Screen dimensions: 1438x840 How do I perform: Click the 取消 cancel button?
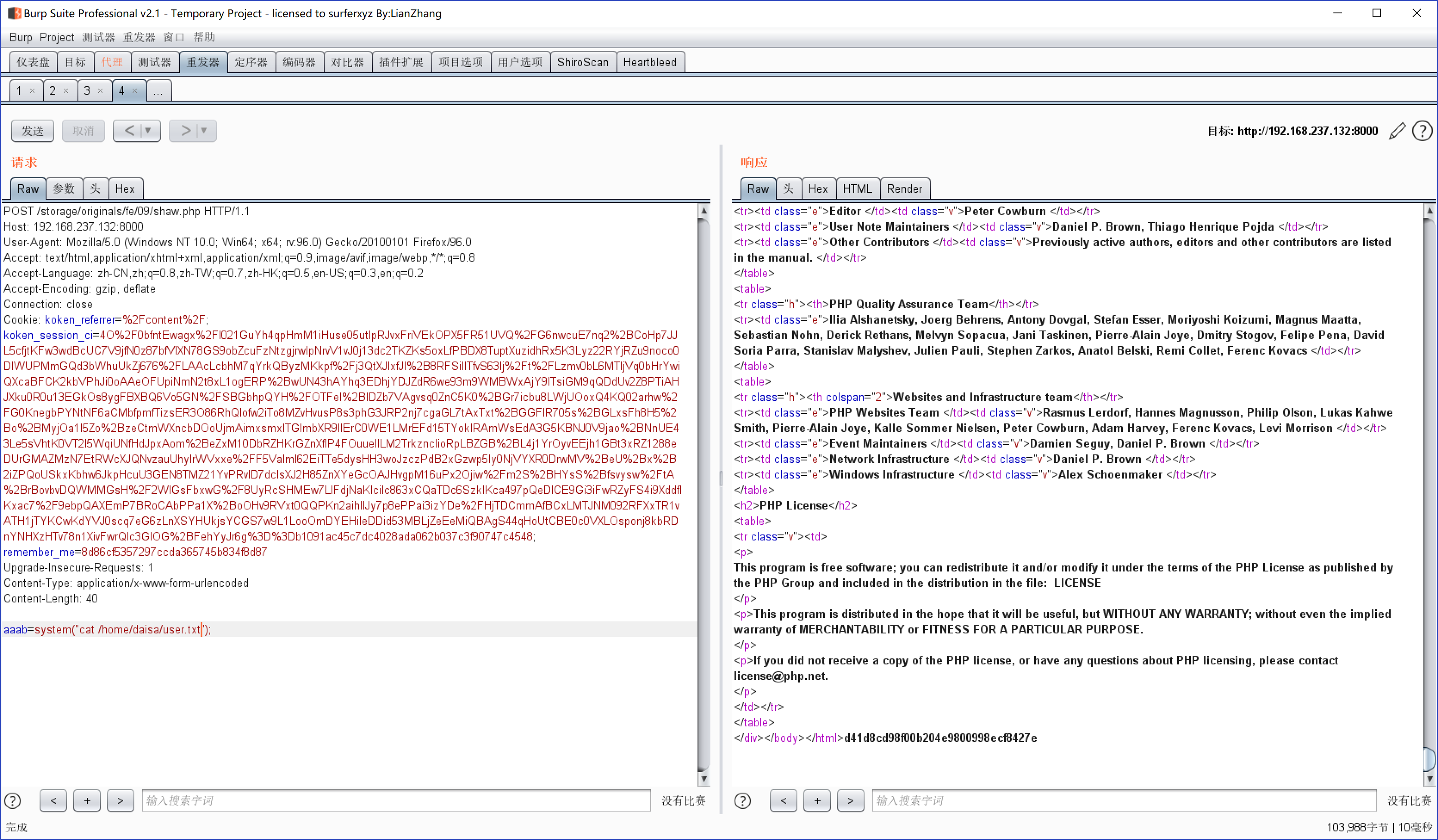pos(84,130)
